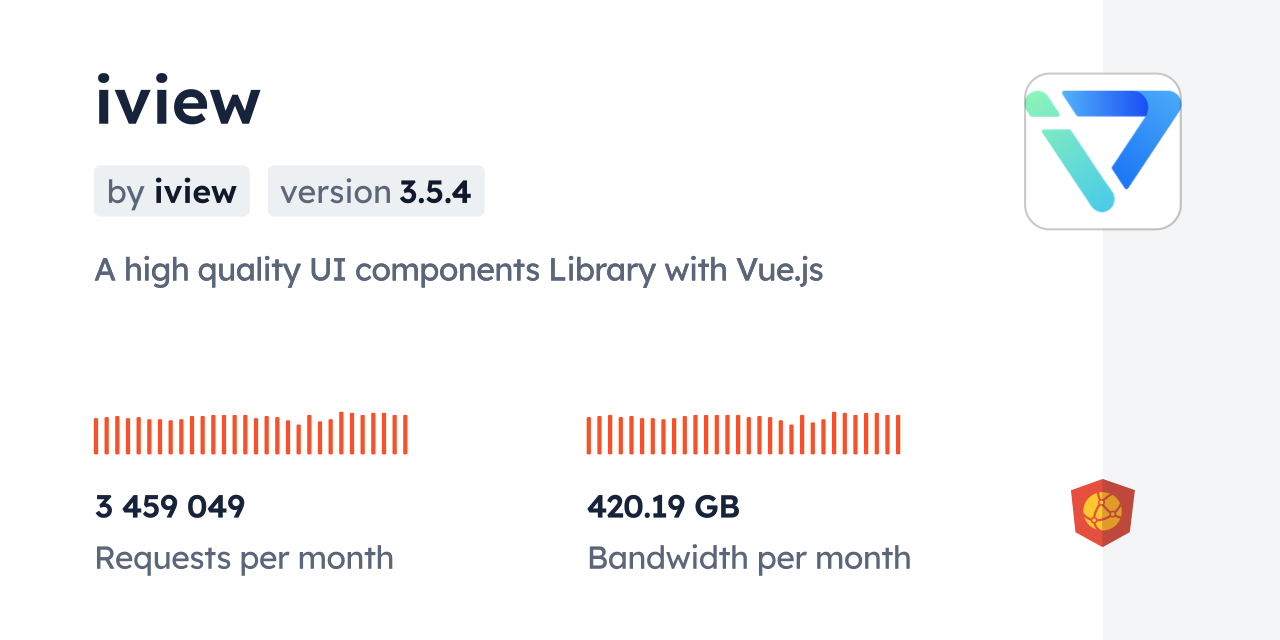The image size is (1280, 640).
Task: Click the "Requests per month" label
Action: point(244,558)
